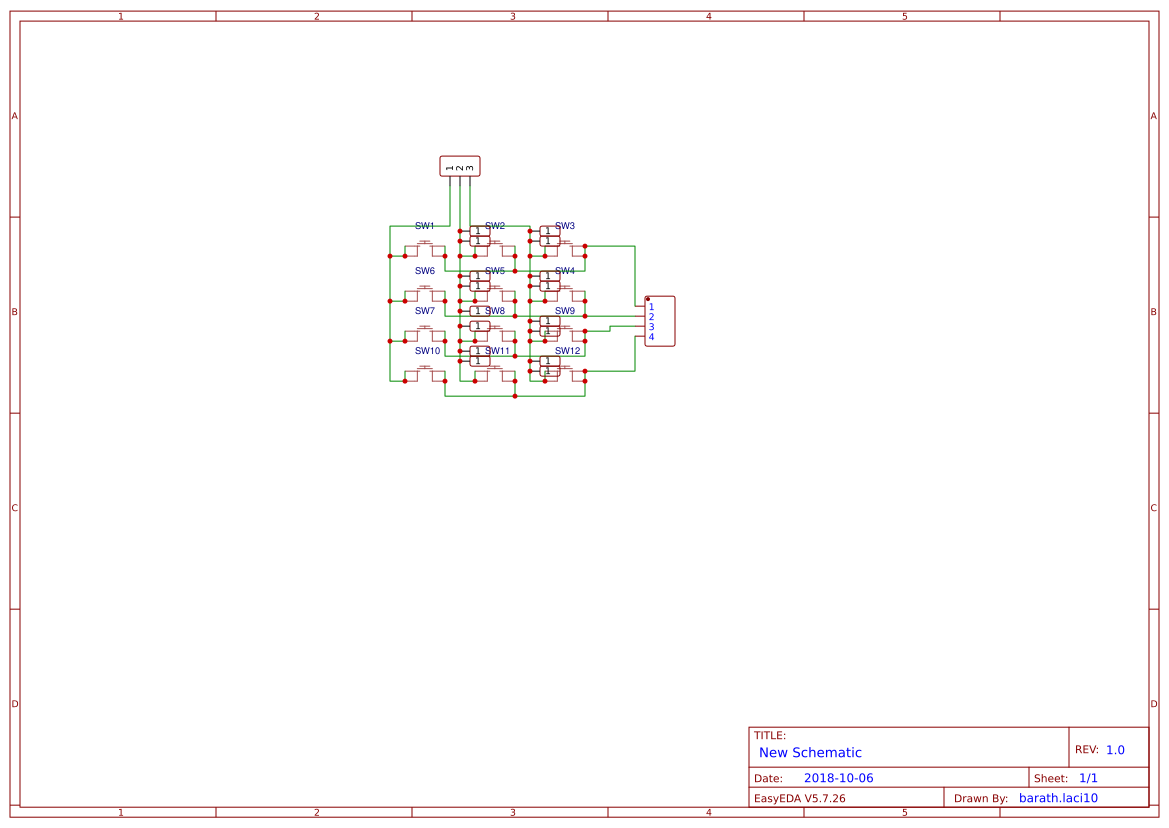Image resolution: width=1169 pixels, height=828 pixels.
Task: Select the SW6 switch symbol
Action: [x=424, y=295]
